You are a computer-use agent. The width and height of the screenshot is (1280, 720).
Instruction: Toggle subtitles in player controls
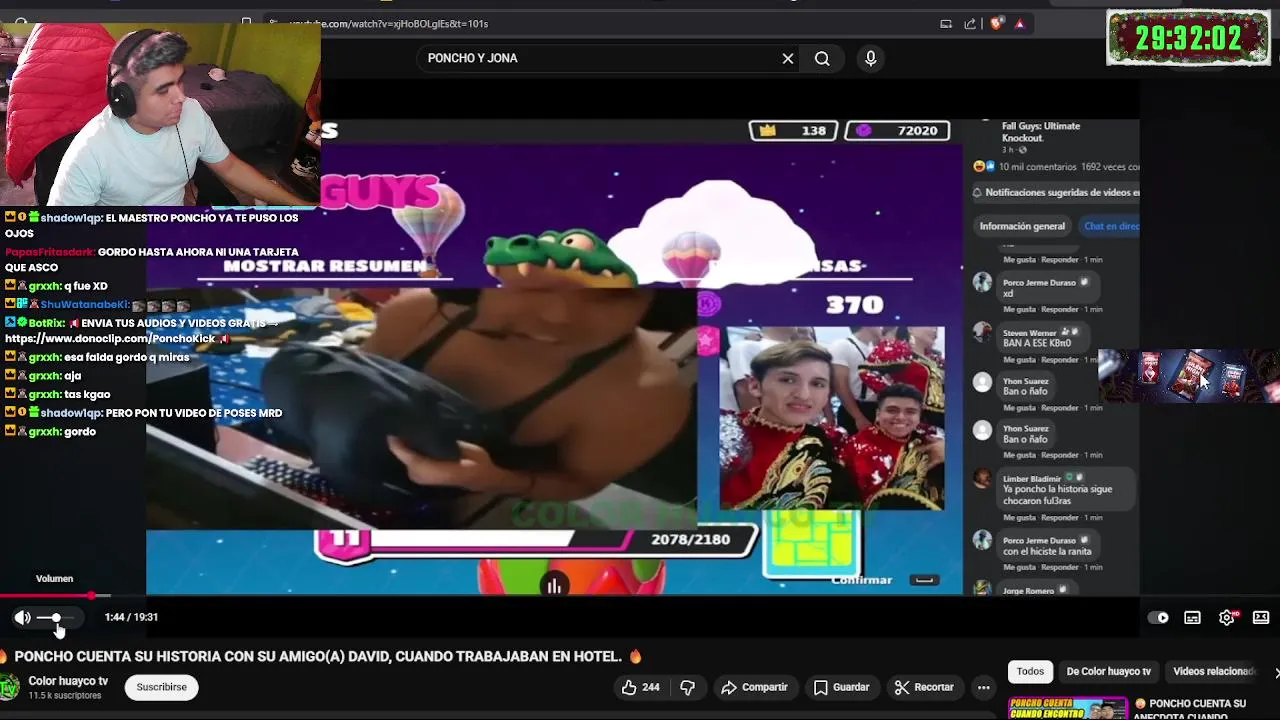(1193, 618)
